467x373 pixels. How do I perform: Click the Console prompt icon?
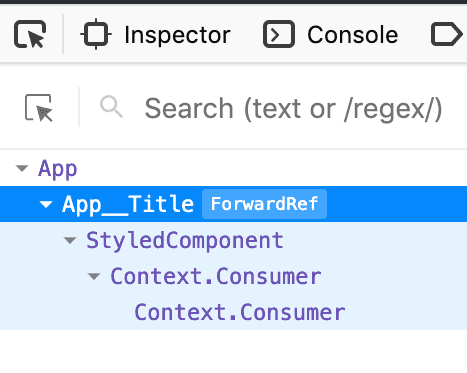click(x=279, y=34)
